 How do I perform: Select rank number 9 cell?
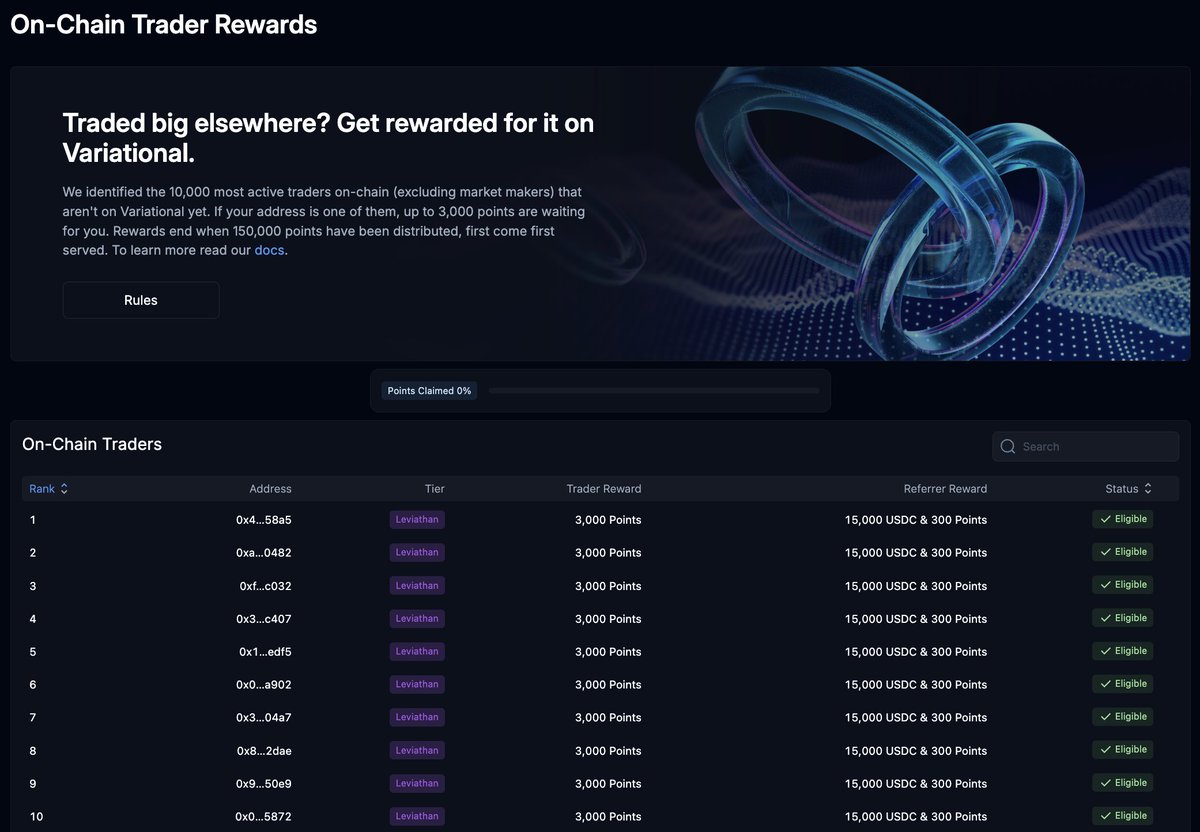click(x=33, y=784)
